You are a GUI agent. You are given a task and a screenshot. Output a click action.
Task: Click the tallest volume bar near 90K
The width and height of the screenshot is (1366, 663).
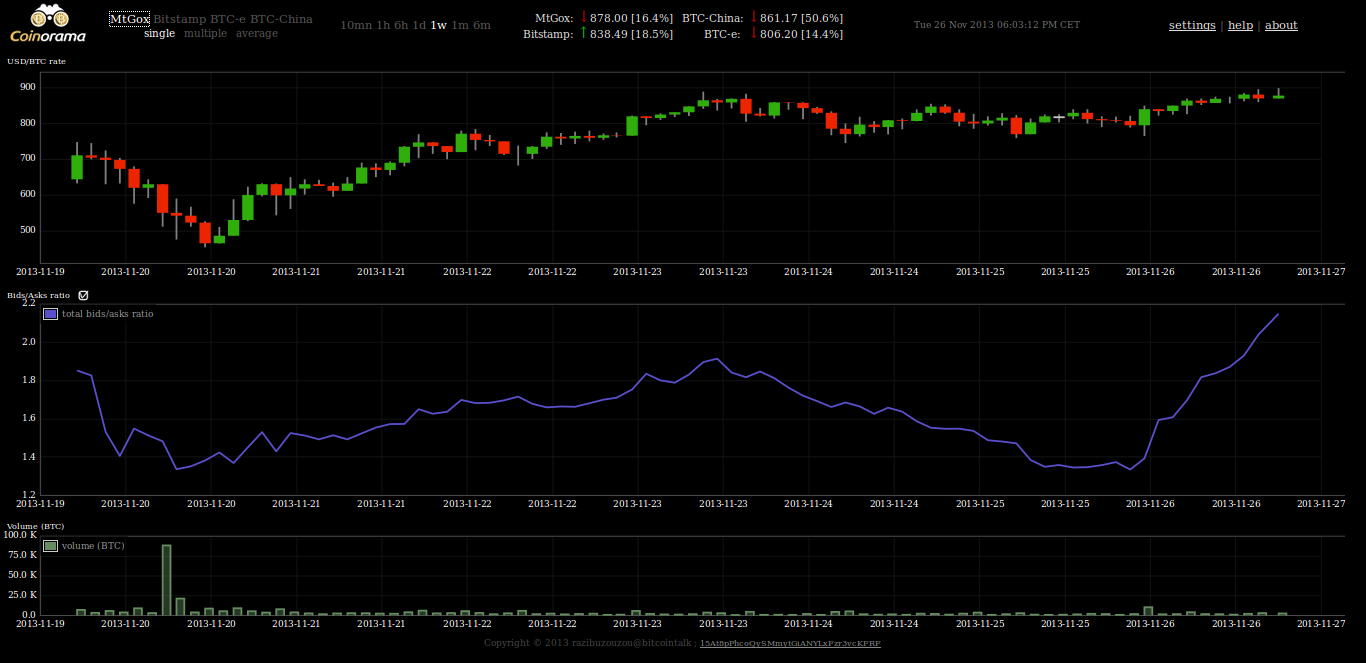pos(166,580)
